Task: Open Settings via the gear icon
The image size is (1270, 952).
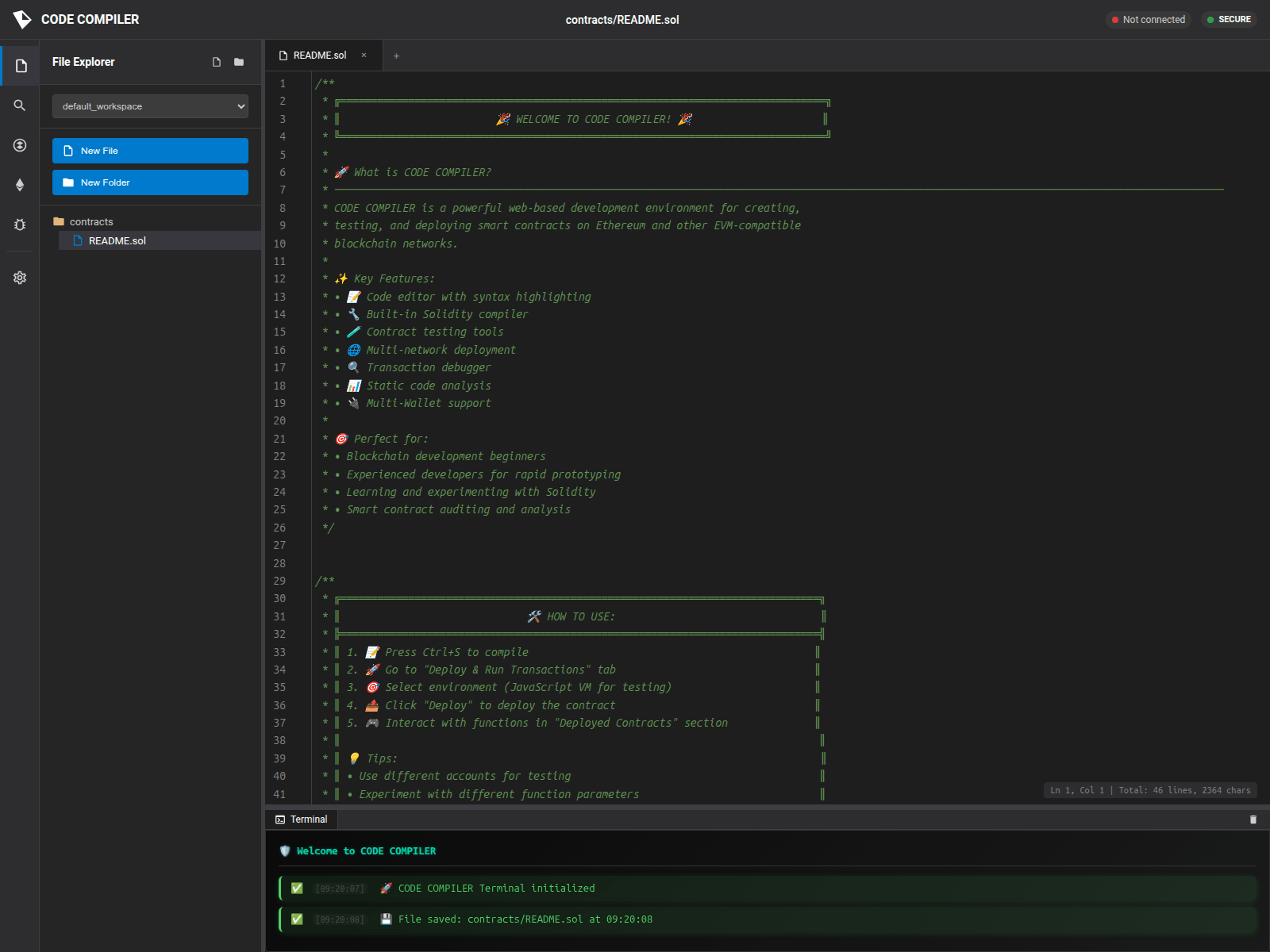Action: tap(19, 277)
